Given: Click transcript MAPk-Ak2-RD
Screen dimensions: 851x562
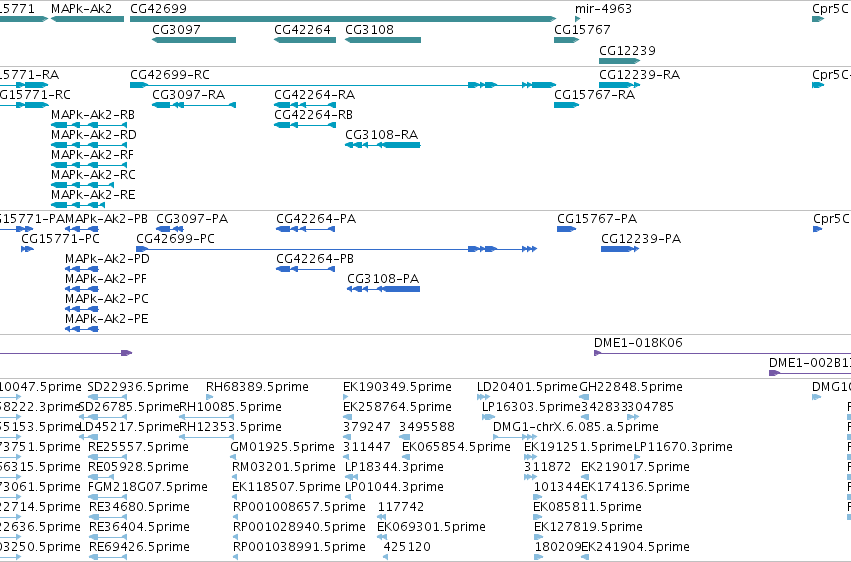Looking at the screenshot, I should [x=89, y=145].
